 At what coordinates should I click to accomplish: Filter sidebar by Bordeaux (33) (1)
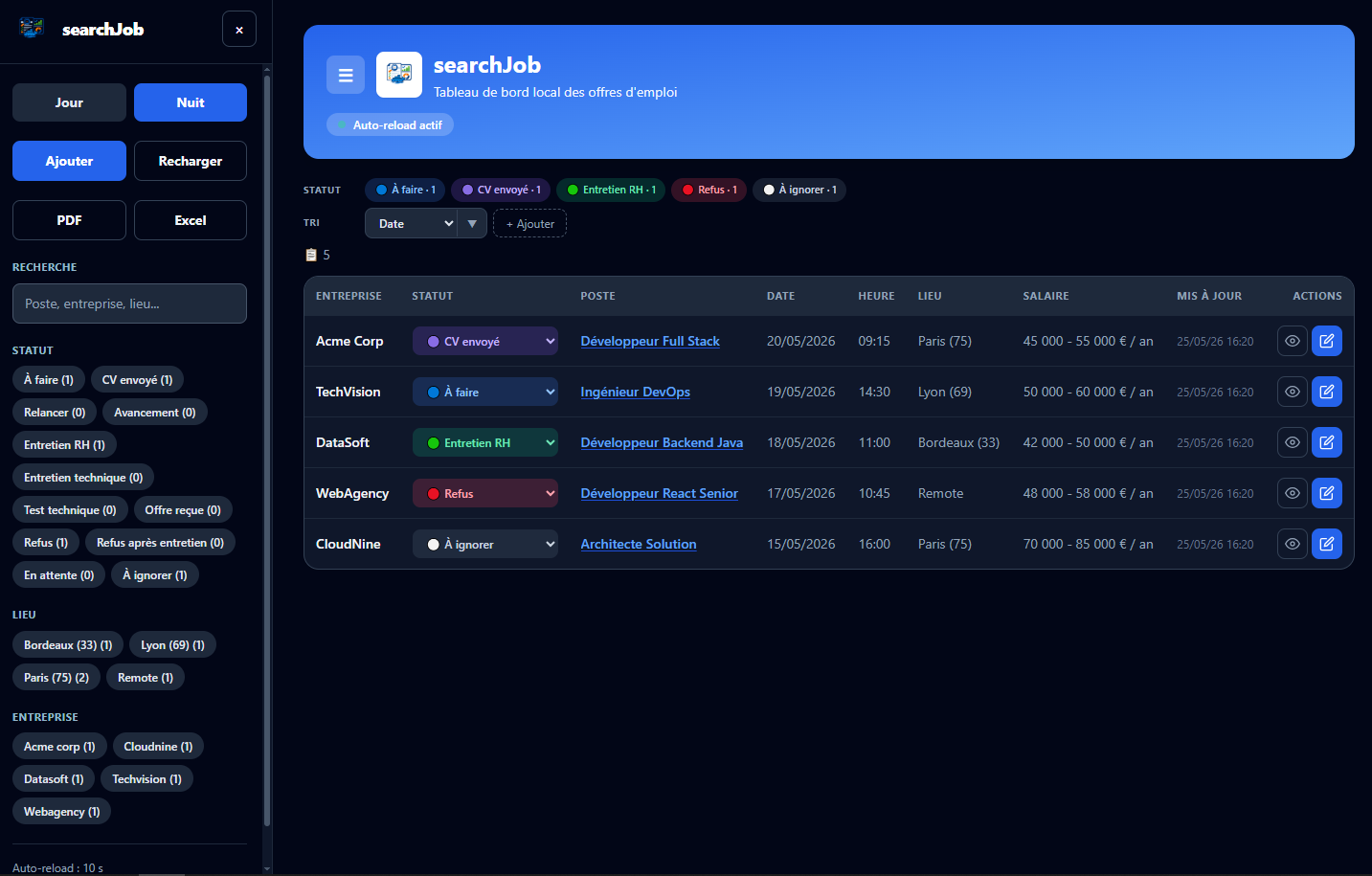(68, 645)
